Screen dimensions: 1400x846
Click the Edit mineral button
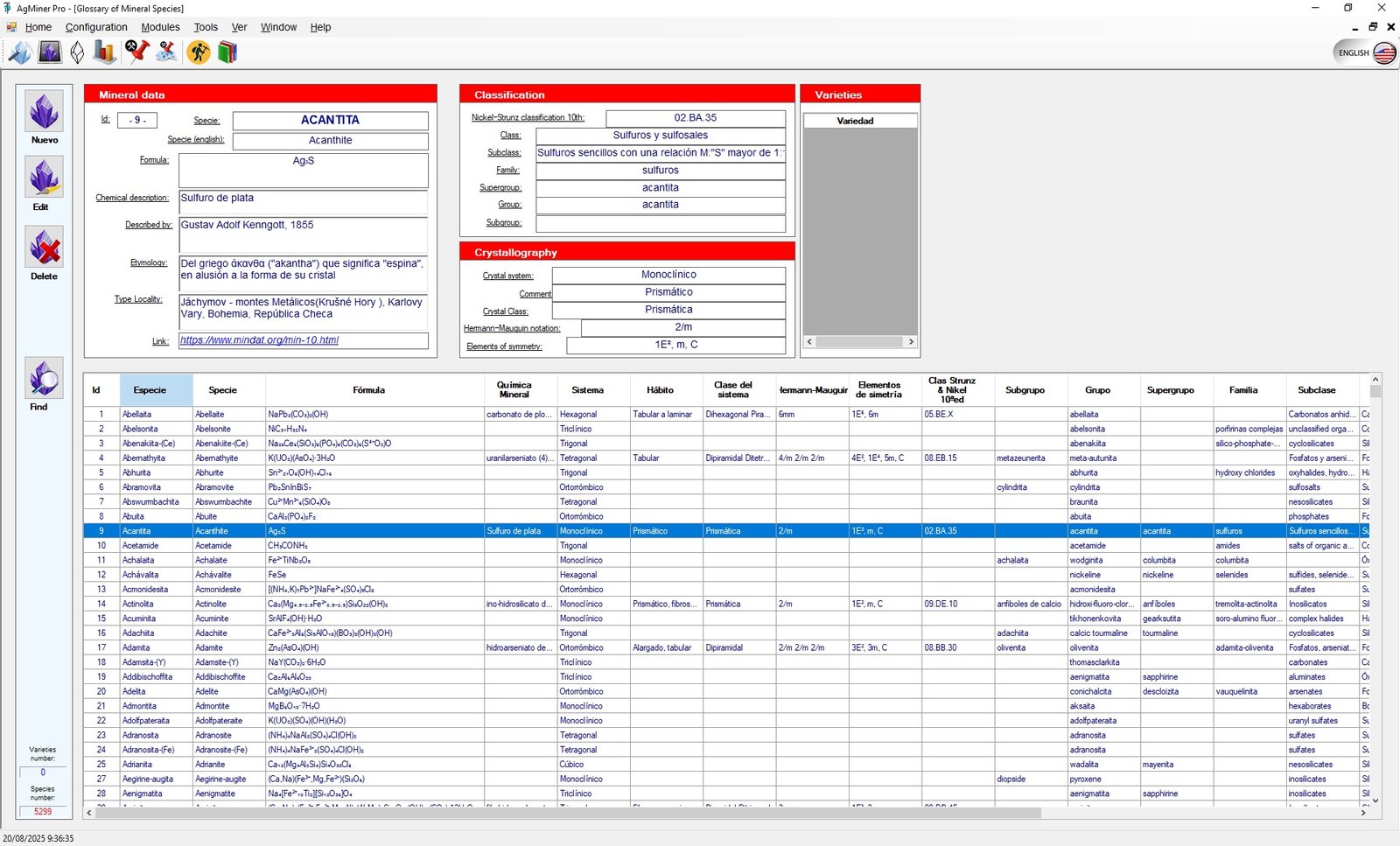(44, 184)
